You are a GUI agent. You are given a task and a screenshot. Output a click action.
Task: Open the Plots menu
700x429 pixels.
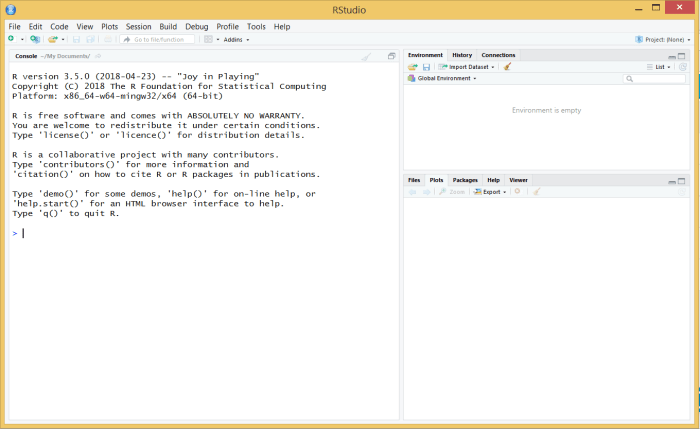click(109, 26)
